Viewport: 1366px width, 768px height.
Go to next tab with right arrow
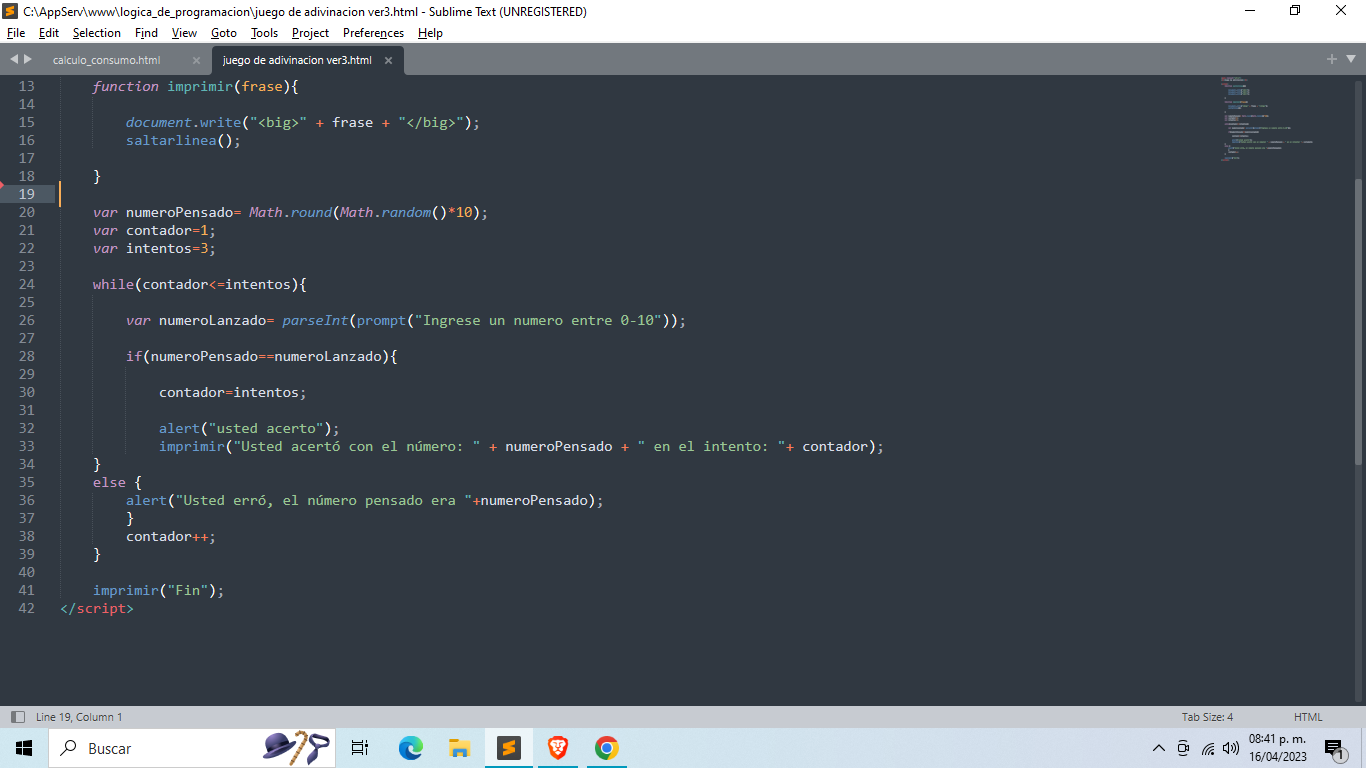(x=27, y=60)
